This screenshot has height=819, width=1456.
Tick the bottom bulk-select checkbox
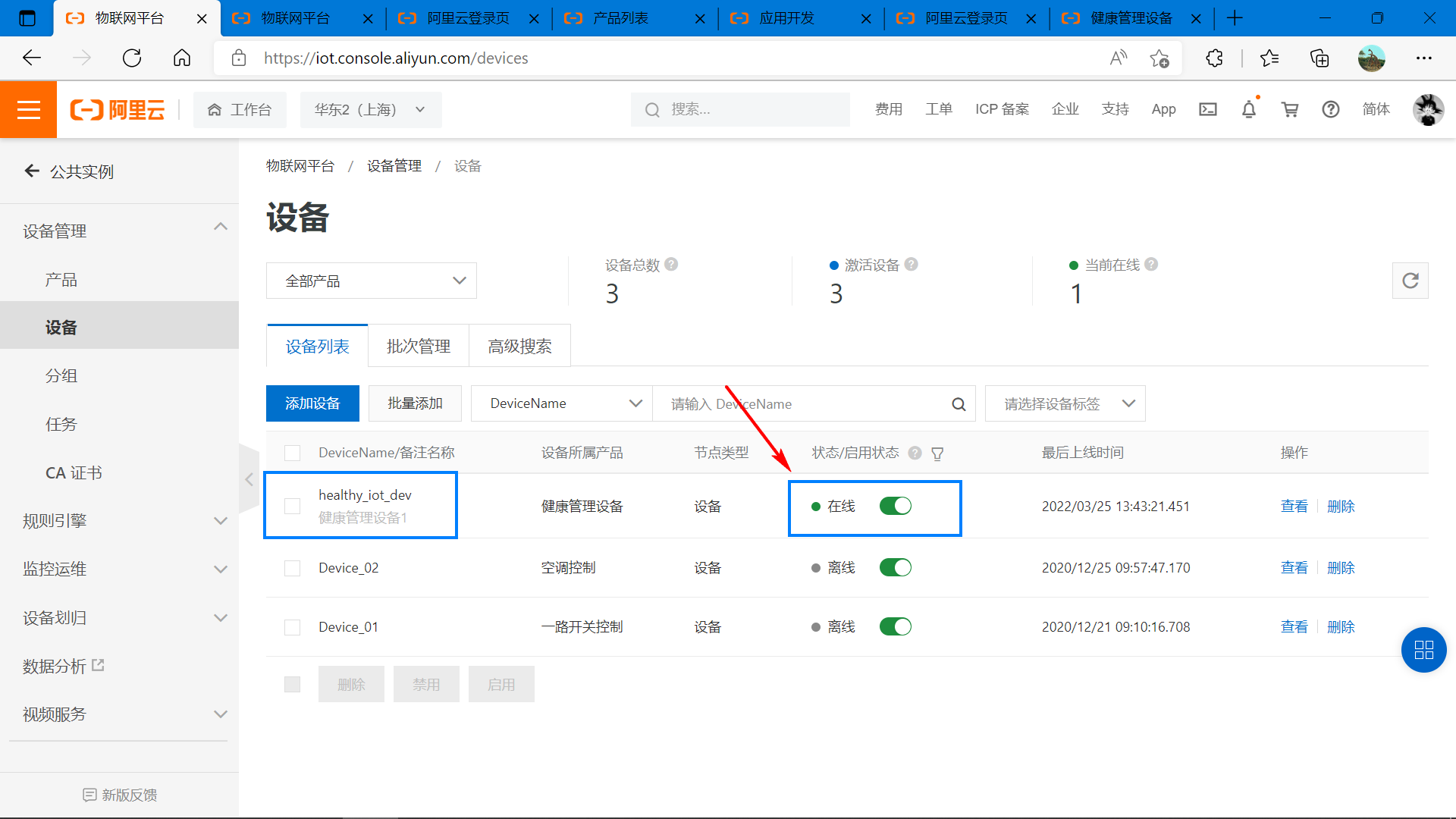click(292, 685)
